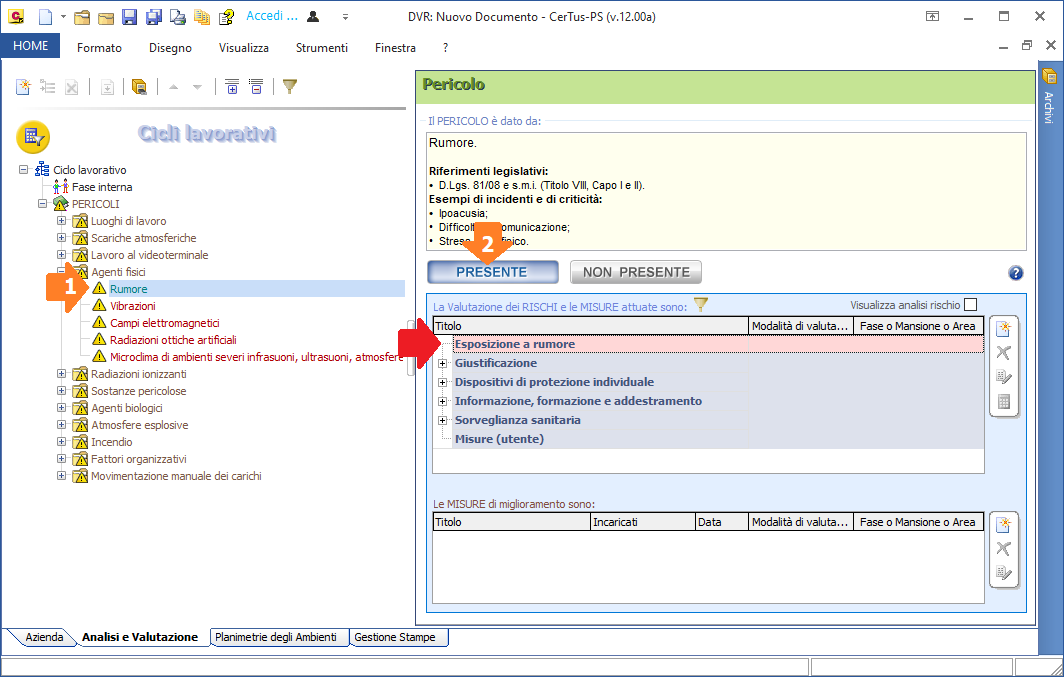The width and height of the screenshot is (1064, 677).
Task: Open a document using the open folder icon
Action: click(82, 17)
